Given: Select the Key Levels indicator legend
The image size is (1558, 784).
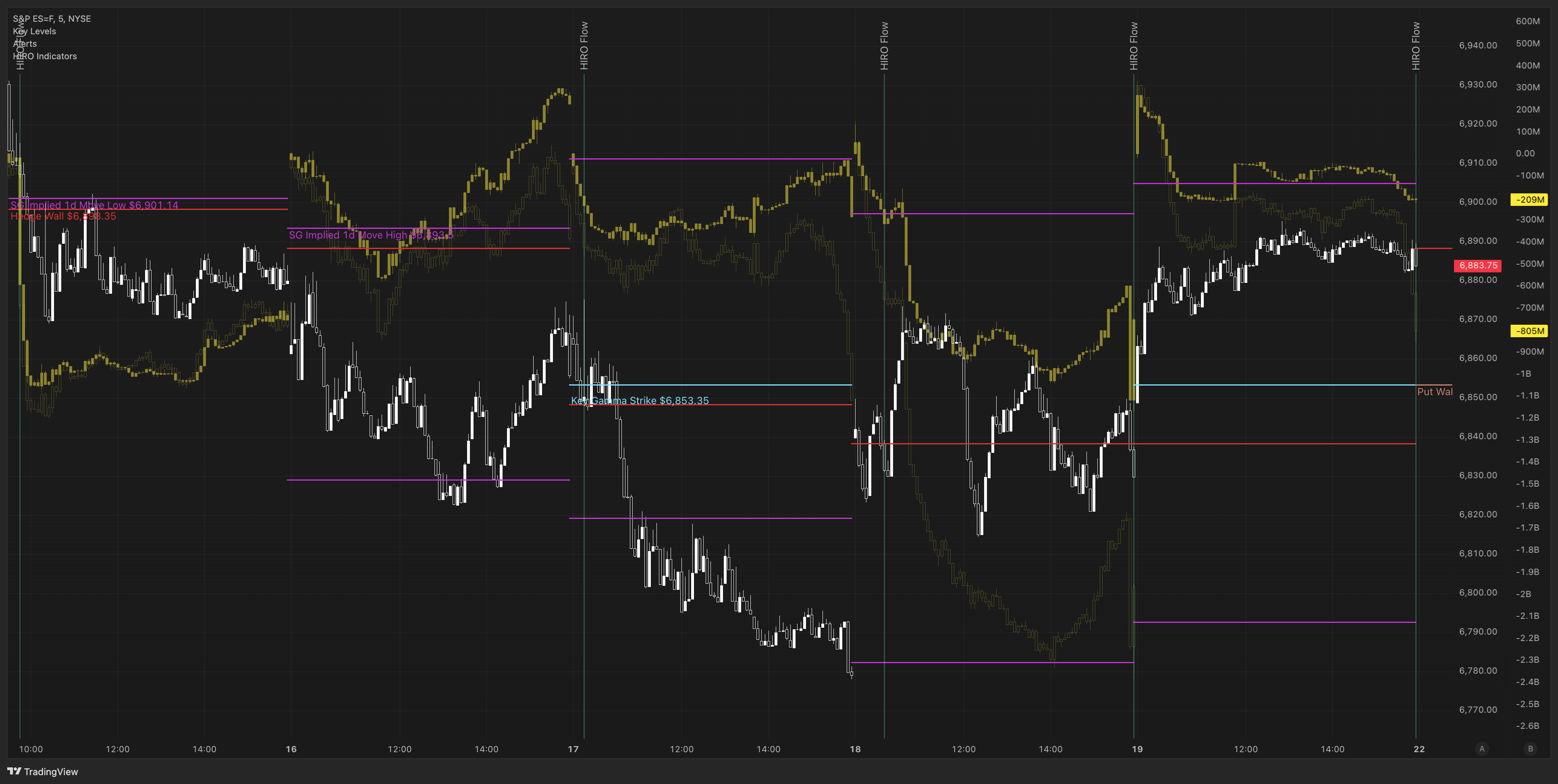Looking at the screenshot, I should click(x=35, y=31).
